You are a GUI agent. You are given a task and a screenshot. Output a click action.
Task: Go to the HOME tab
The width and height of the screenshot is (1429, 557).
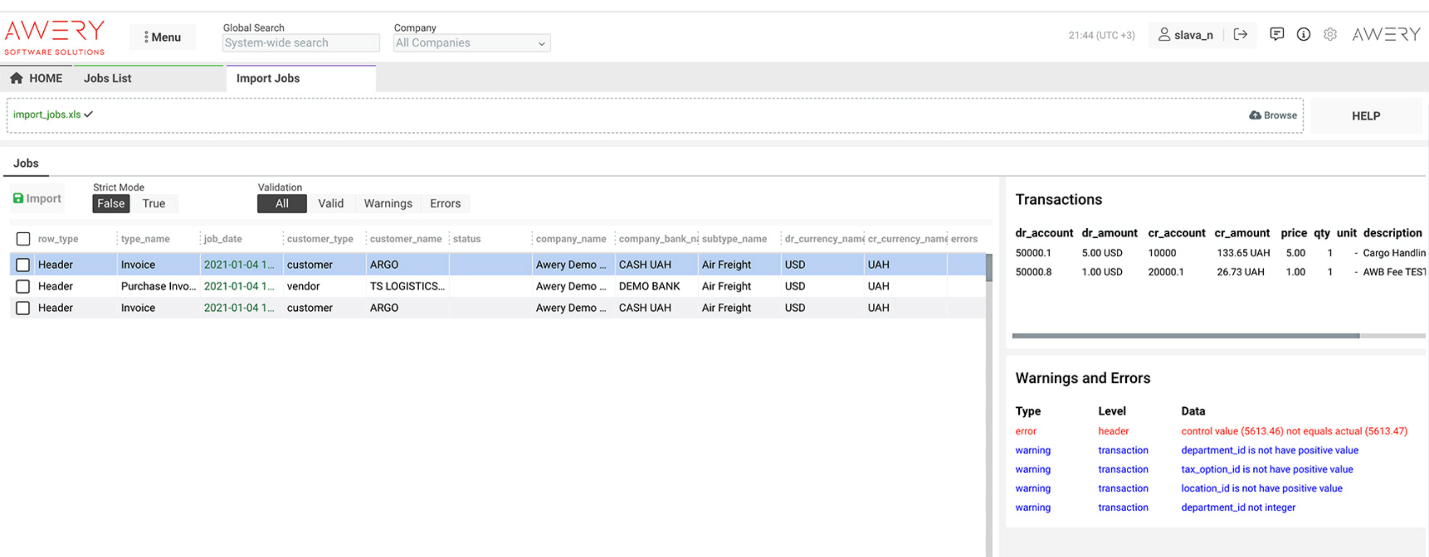point(36,78)
